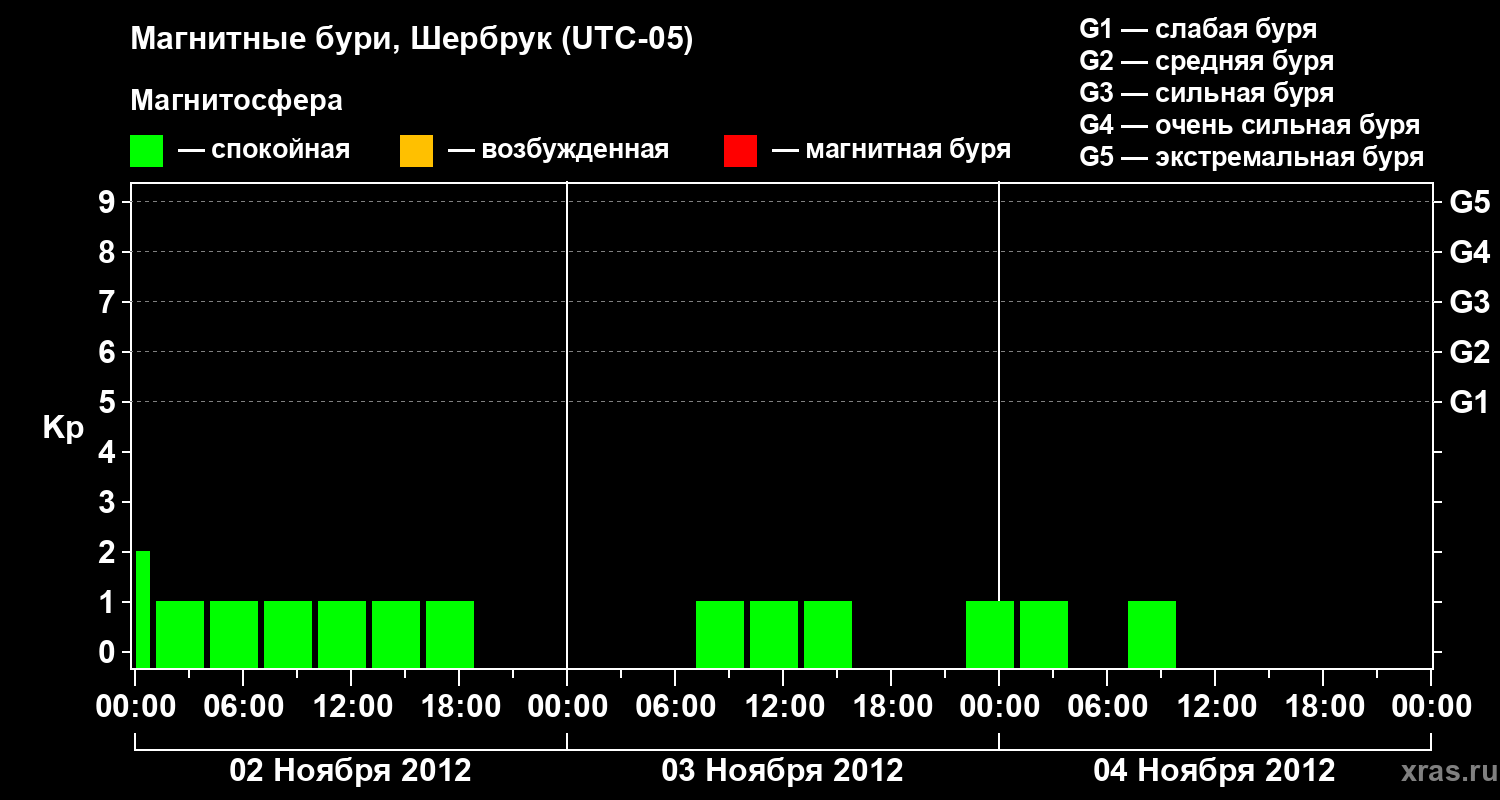The height and width of the screenshot is (800, 1500).
Task: Click the Kp axis value 4
Action: click(109, 453)
